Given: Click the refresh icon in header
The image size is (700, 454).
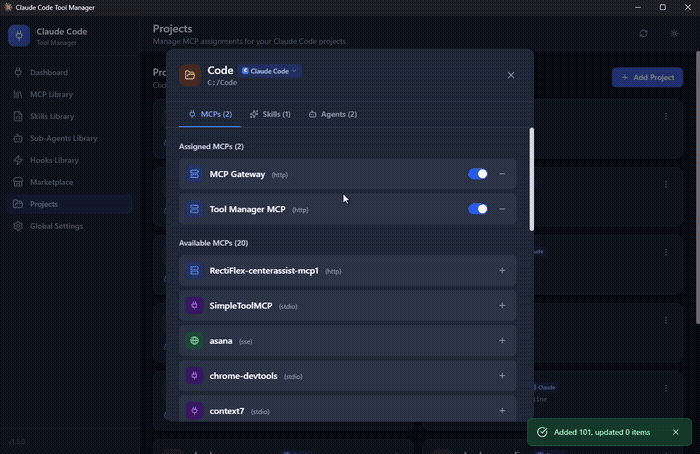Looking at the screenshot, I should coord(643,33).
